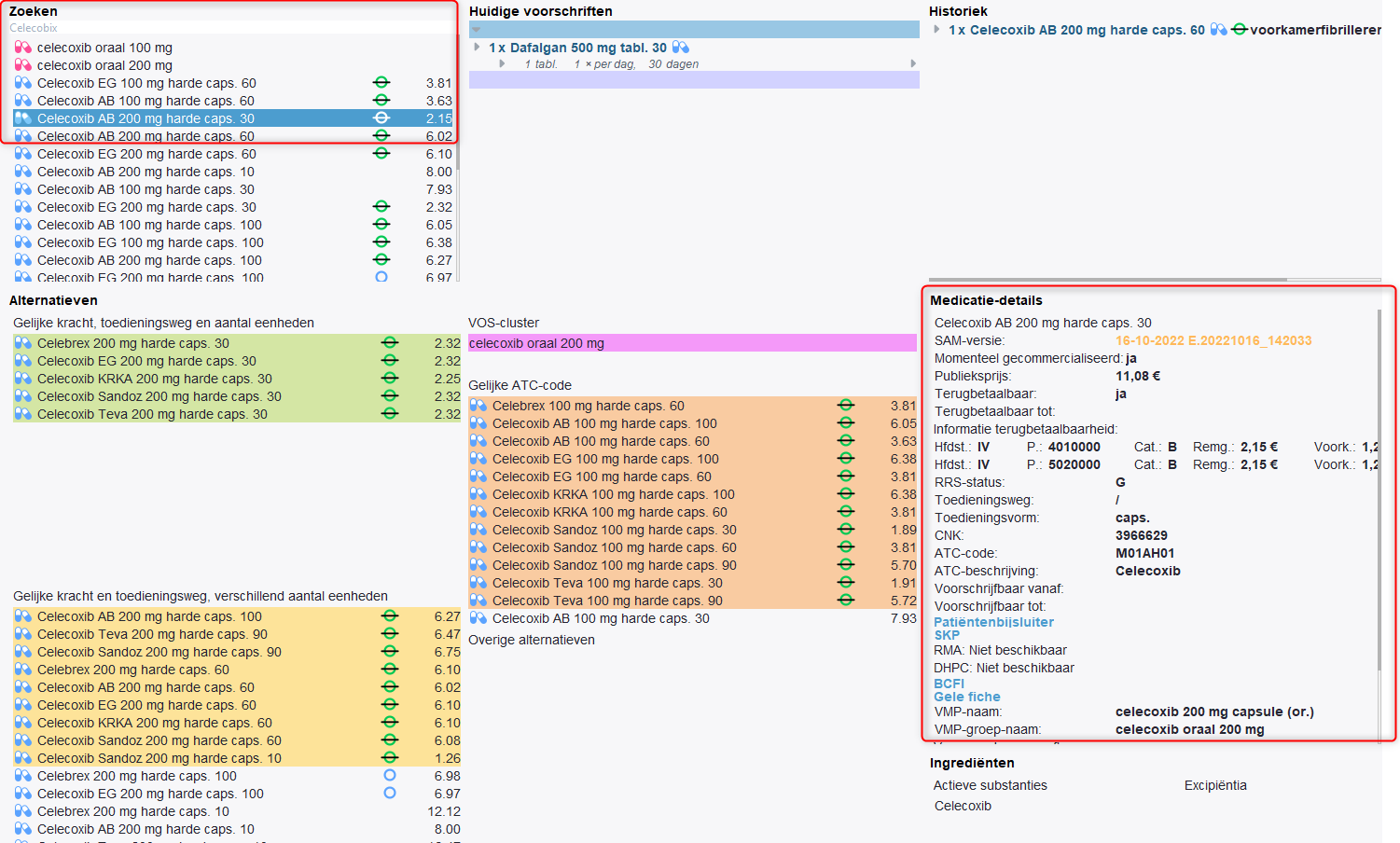Screen dimensions: 1400x843
Task: Select Celecoxib EG 200 mg harde caps. 60 in Zoeken
Action: [233, 154]
